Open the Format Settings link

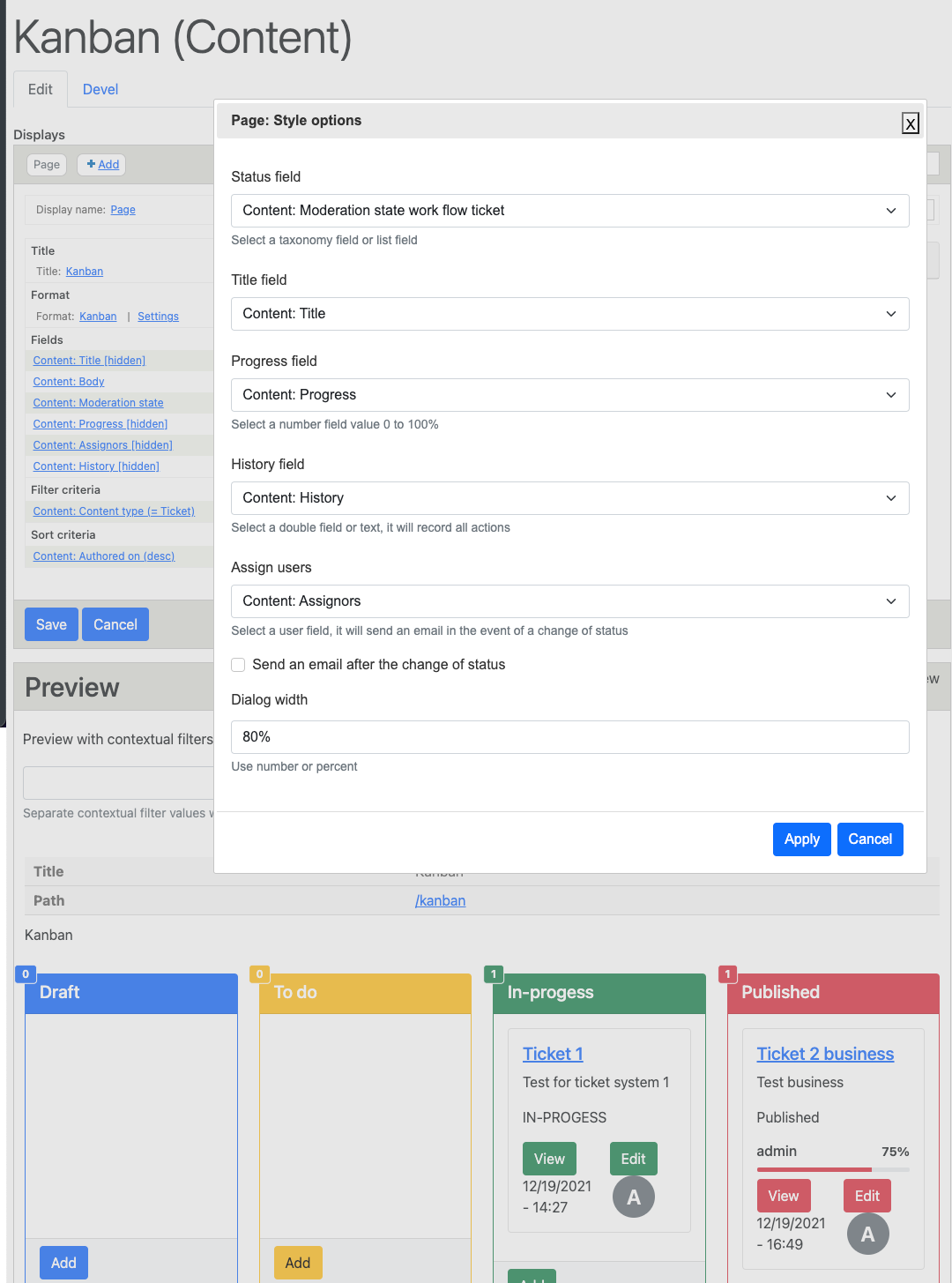tap(158, 317)
